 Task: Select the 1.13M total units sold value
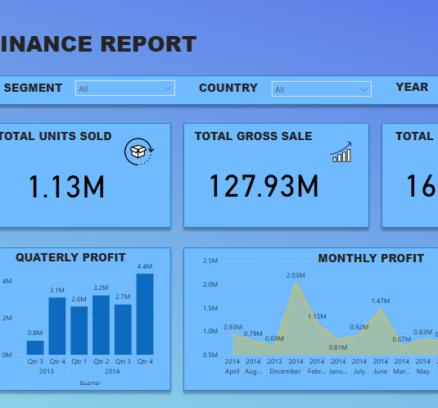67,187
